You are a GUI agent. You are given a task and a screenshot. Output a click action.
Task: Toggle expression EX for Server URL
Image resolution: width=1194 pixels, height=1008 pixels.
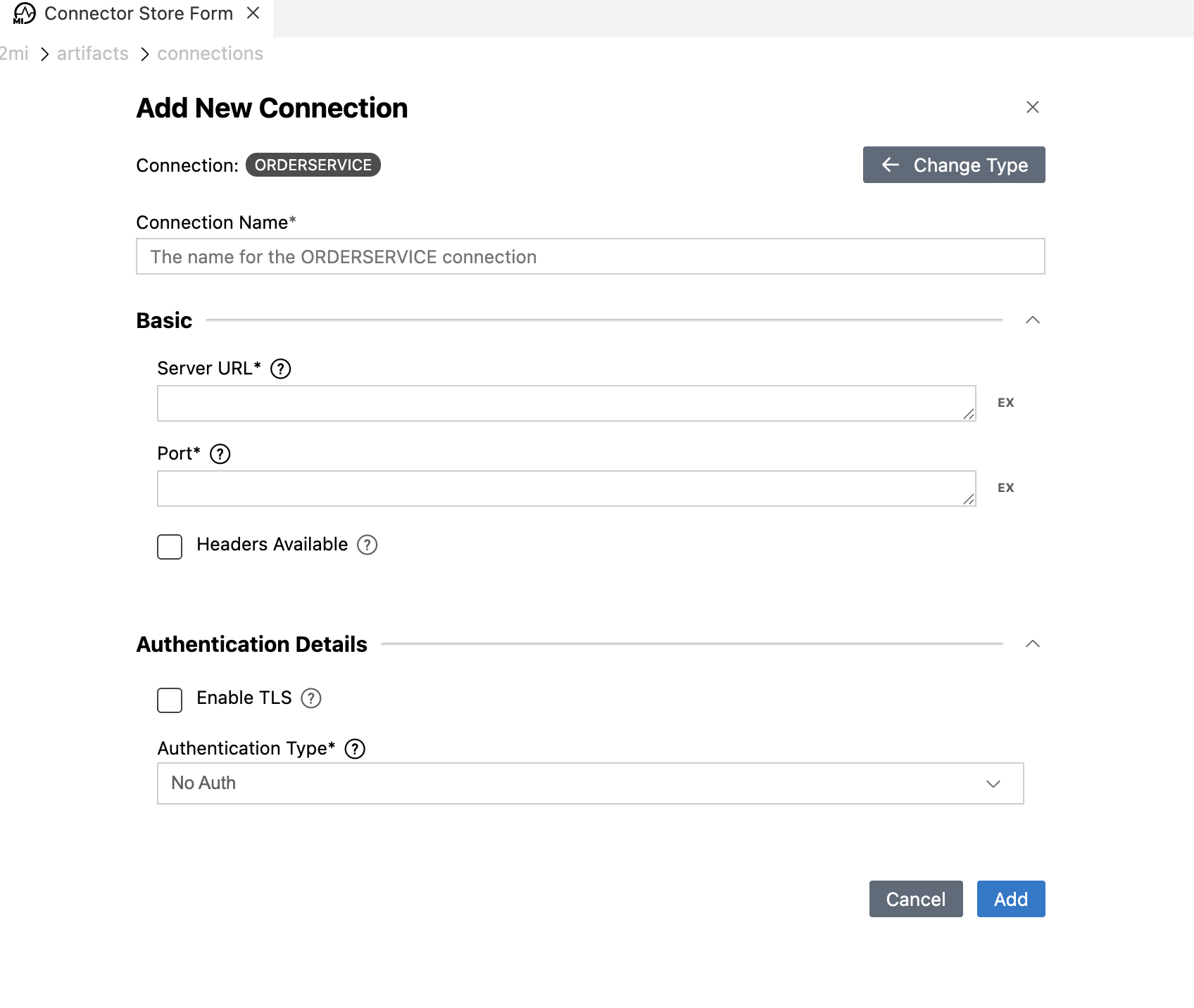coord(1006,403)
